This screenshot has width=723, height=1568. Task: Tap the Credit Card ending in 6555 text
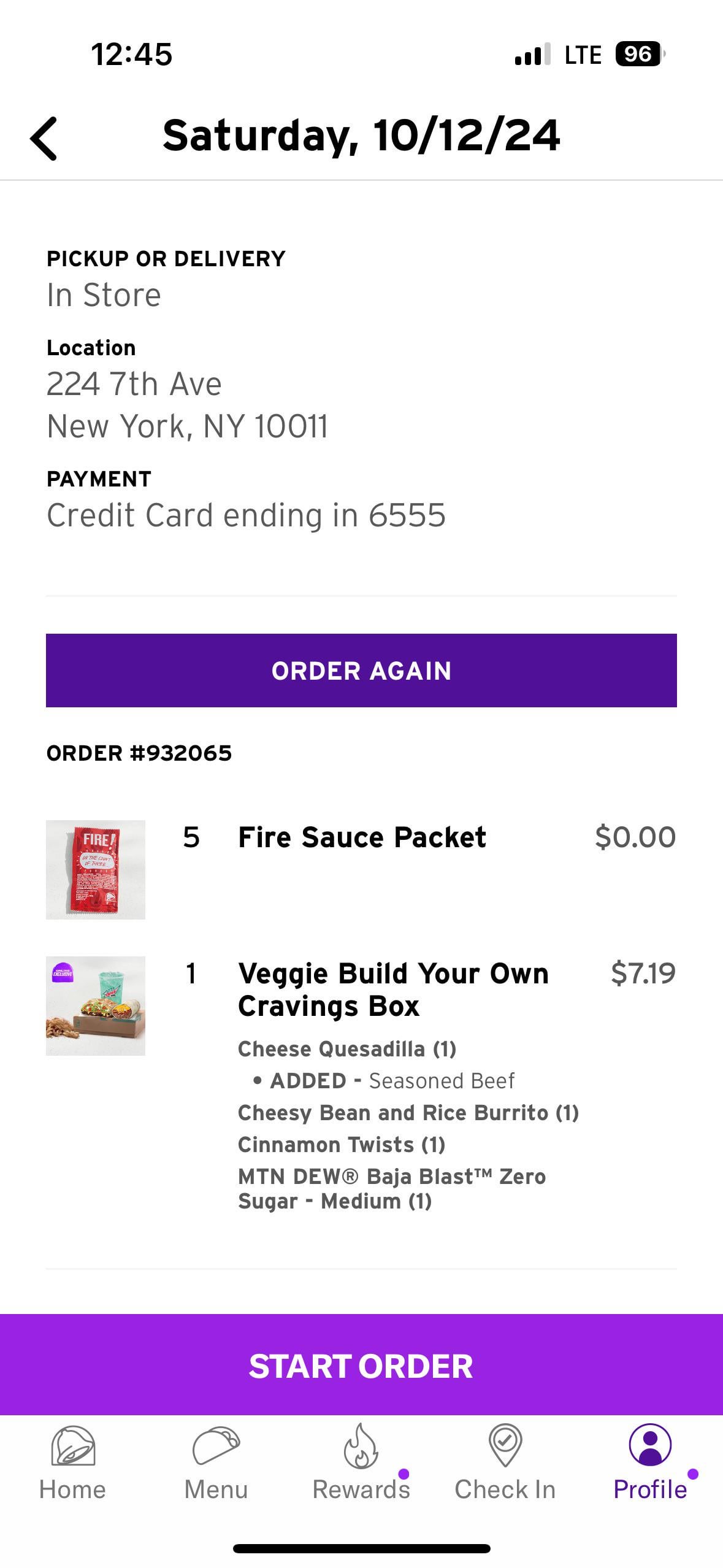click(x=246, y=515)
